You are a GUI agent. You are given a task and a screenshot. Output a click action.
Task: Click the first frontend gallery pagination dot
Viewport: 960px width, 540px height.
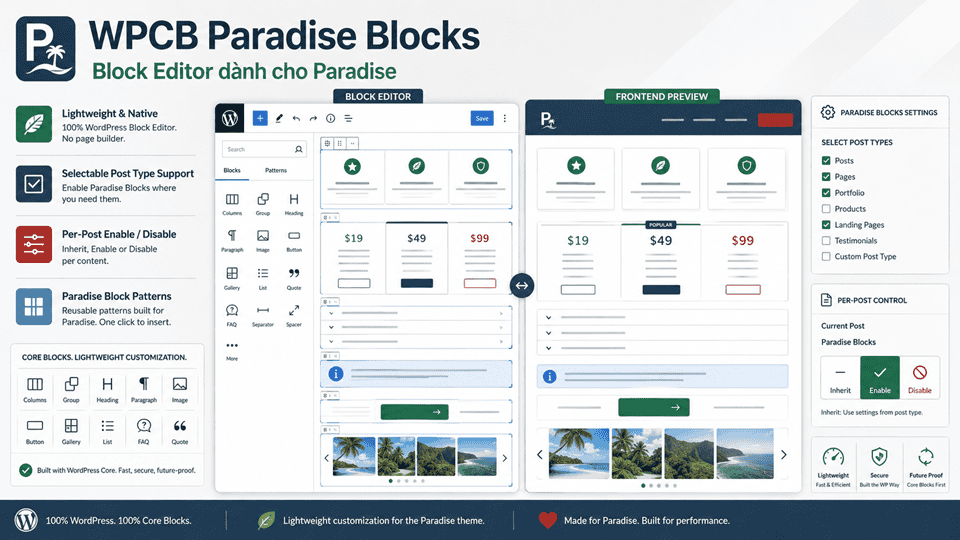643,486
